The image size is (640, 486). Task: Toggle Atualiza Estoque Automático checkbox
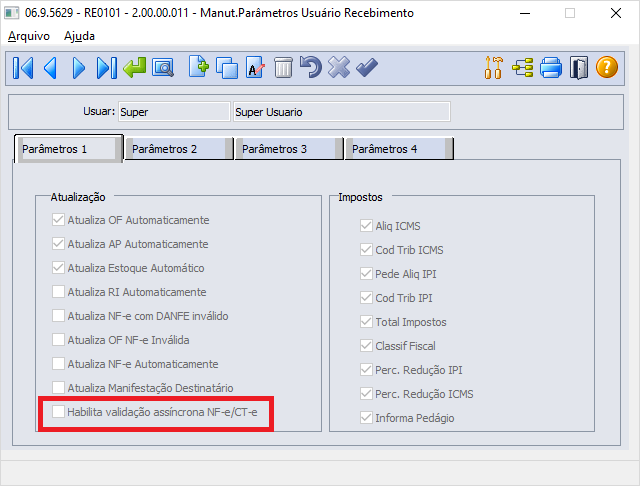tap(58, 268)
